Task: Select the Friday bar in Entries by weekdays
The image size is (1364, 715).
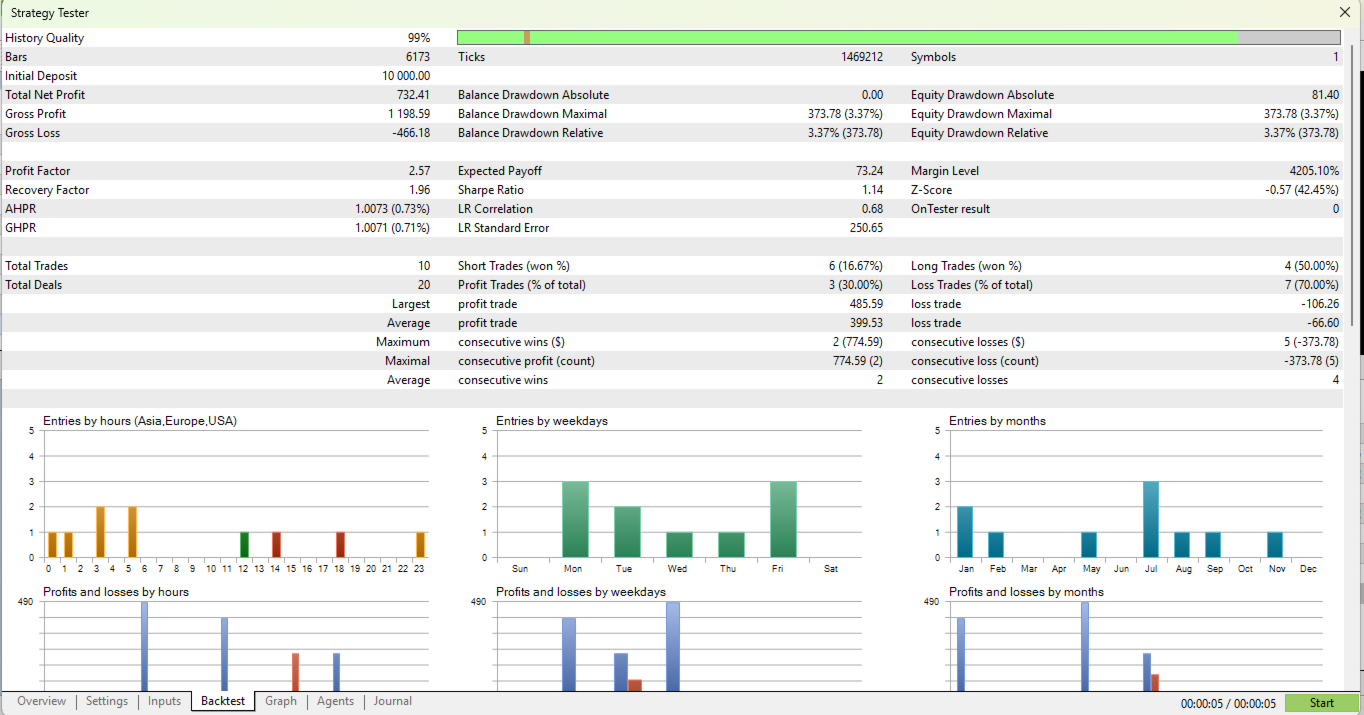Action: (784, 519)
